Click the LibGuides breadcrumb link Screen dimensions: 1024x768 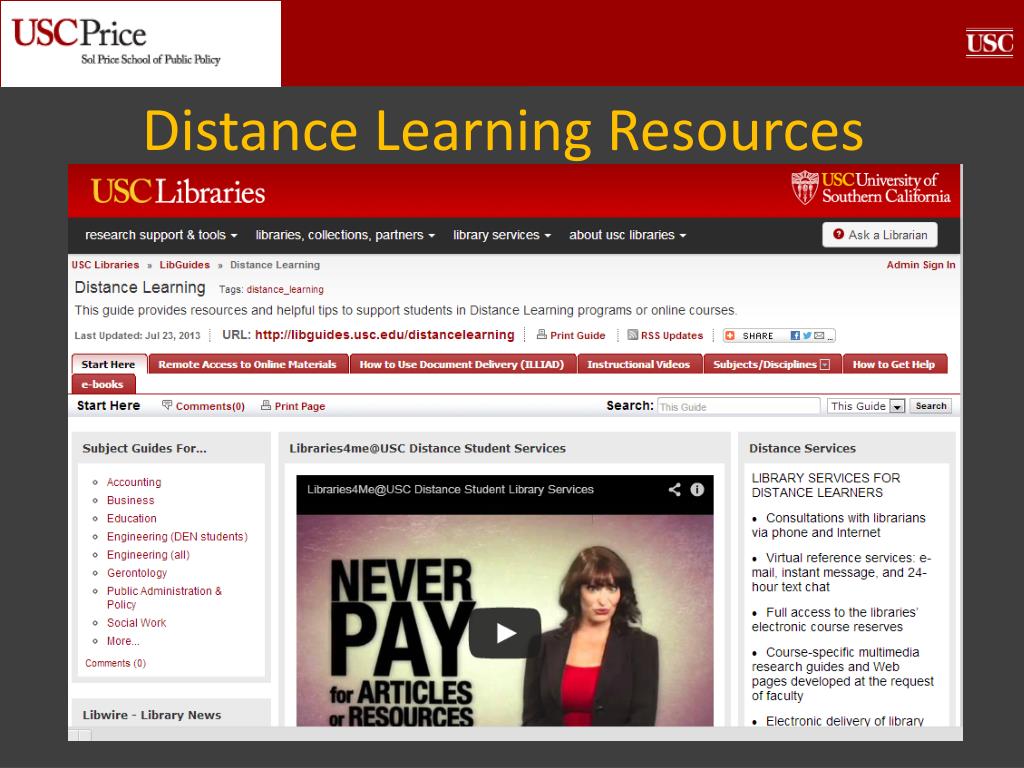185,265
